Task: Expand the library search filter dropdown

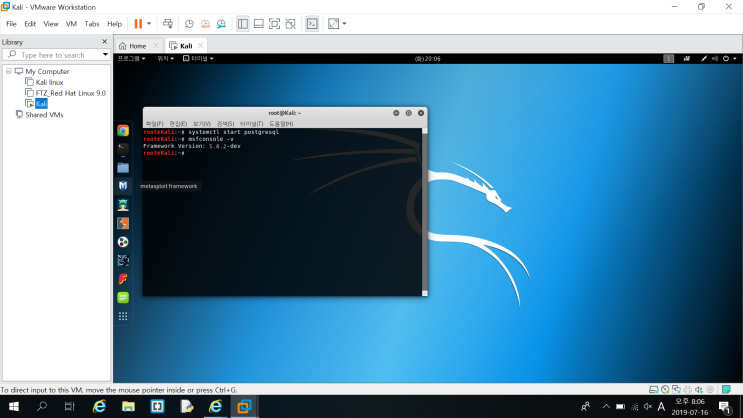Action: pyautogui.click(x=105, y=55)
